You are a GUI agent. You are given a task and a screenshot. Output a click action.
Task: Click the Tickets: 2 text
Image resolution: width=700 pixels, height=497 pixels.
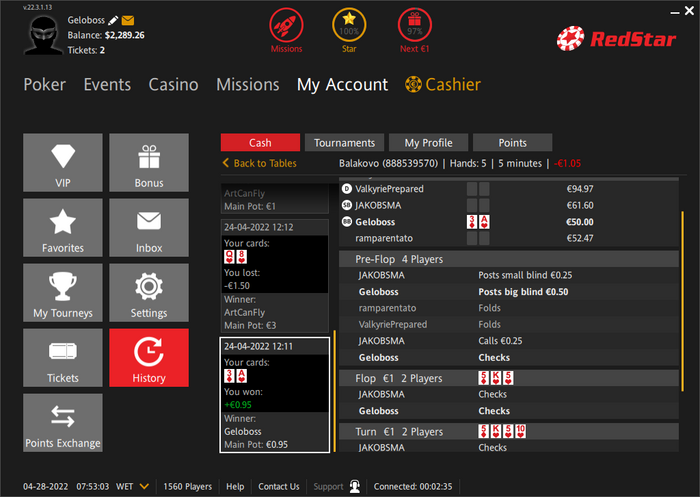(x=86, y=50)
